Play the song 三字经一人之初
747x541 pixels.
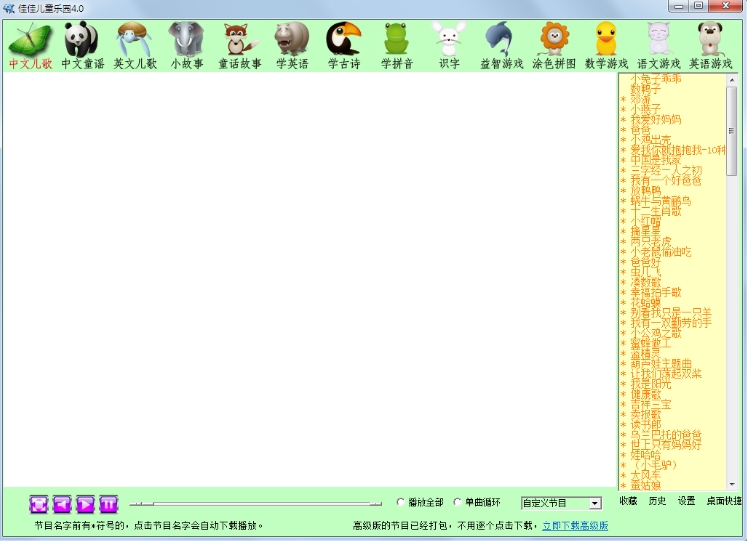click(x=666, y=170)
